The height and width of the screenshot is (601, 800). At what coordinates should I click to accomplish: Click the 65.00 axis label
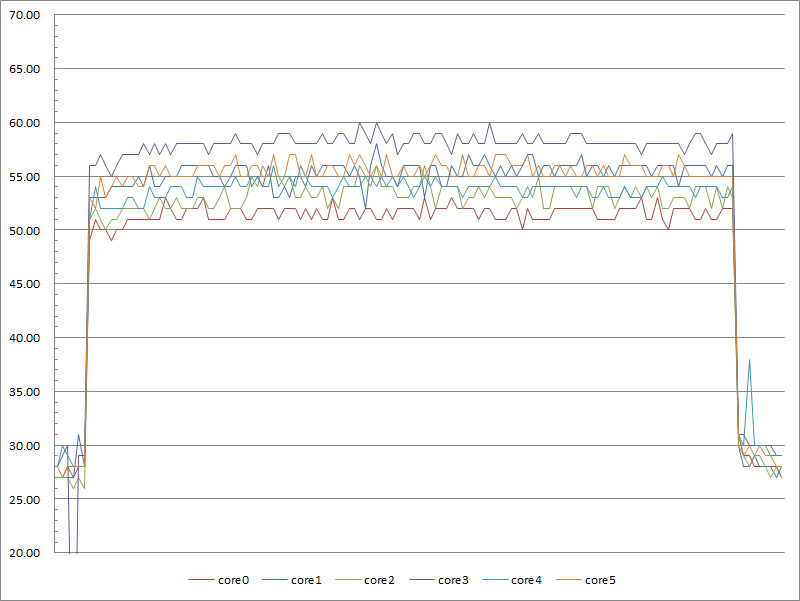point(24,69)
